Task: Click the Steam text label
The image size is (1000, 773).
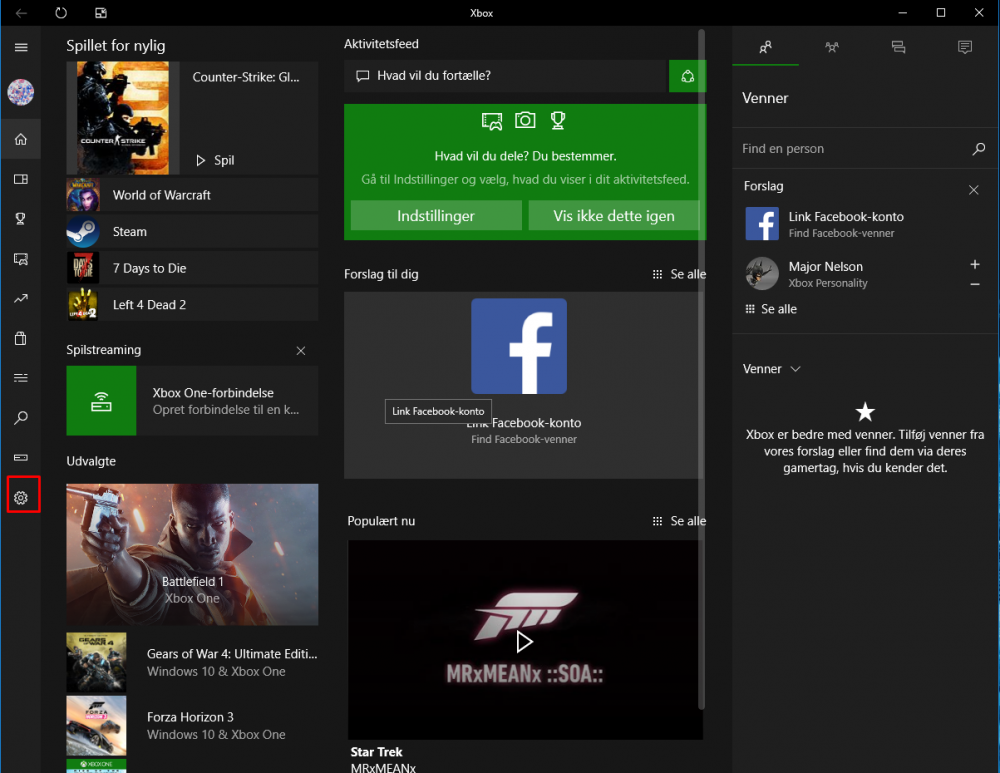Action: coord(129,232)
